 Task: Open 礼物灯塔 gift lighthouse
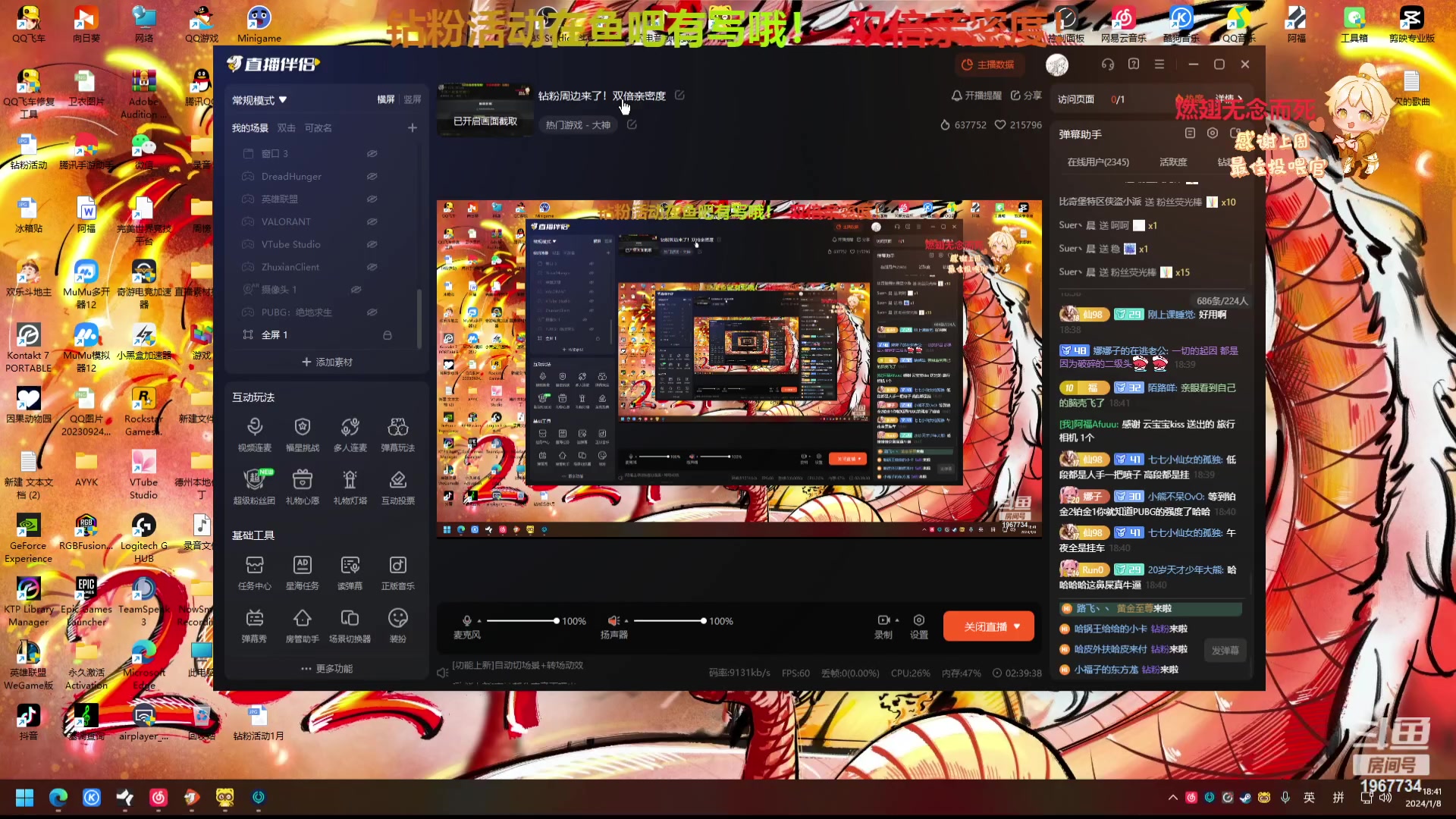pos(350,488)
